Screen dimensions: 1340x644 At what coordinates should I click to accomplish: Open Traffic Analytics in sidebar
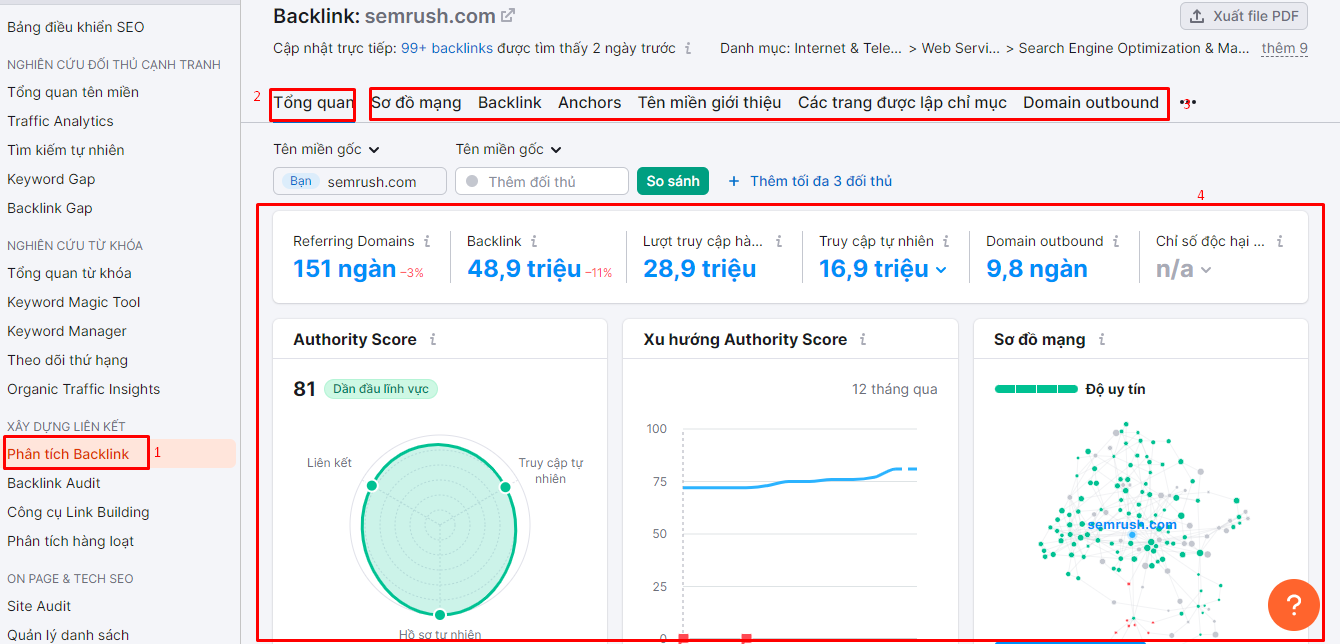click(60, 121)
